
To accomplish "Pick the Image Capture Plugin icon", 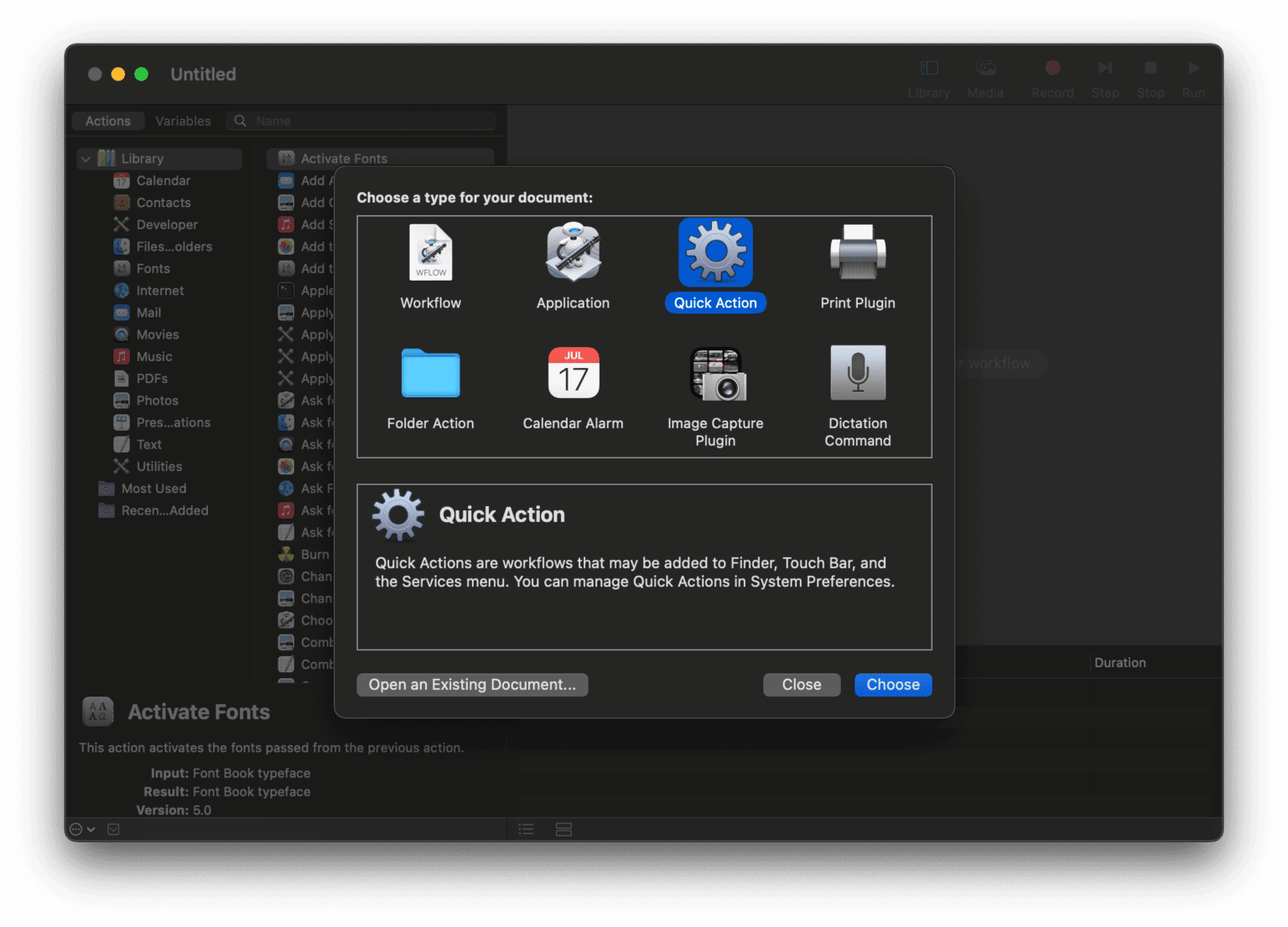I will [715, 374].
